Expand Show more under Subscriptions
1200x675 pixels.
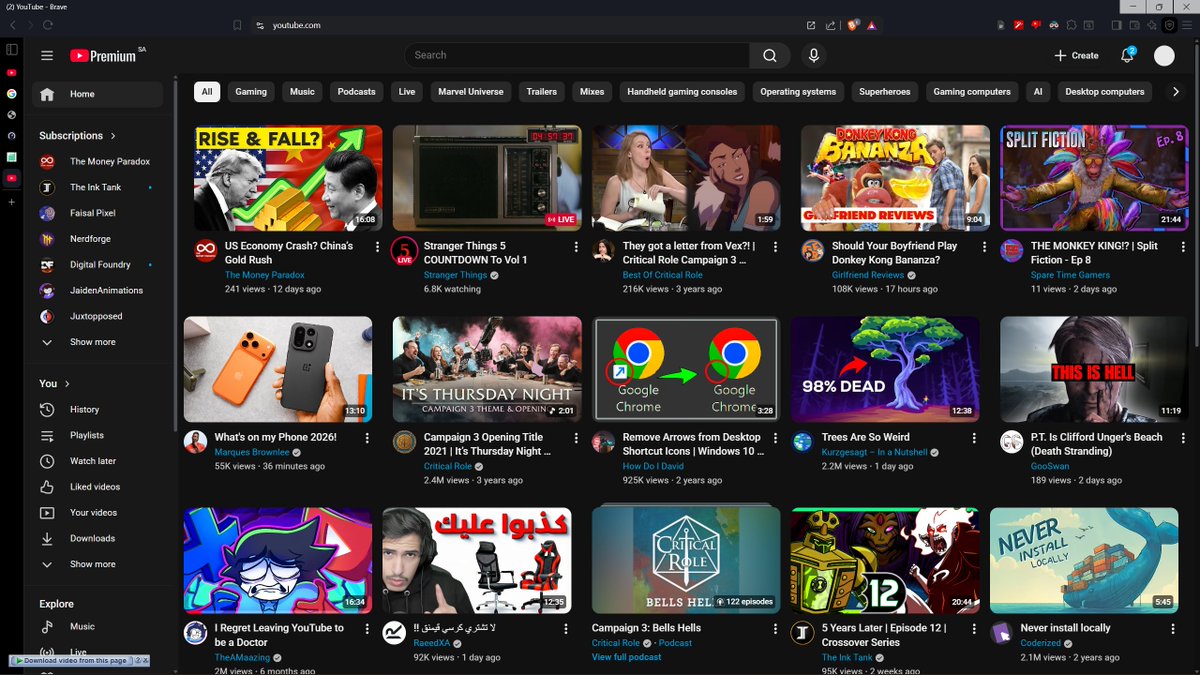pos(98,342)
